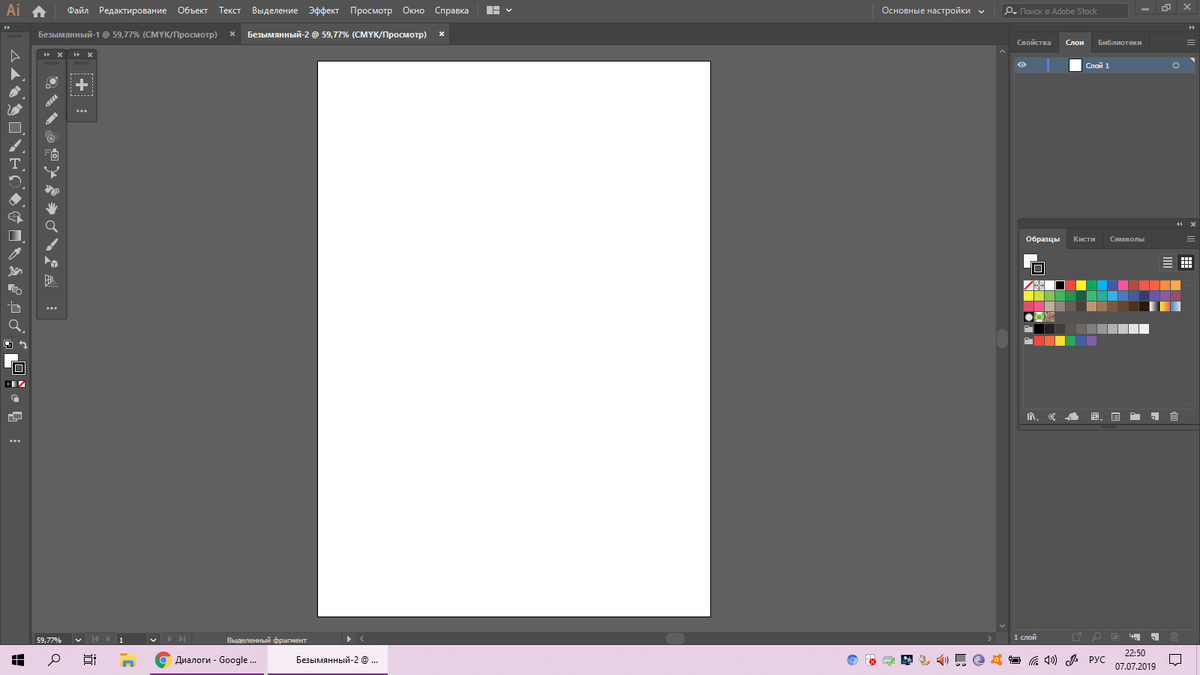Pick the yellow swatch in top row

click(x=1081, y=285)
